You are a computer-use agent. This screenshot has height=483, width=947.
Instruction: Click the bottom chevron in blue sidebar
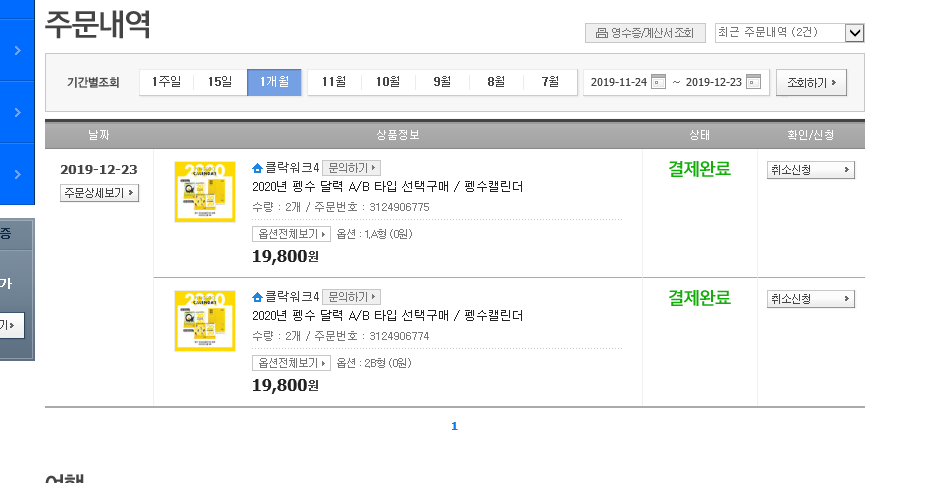pos(18,174)
